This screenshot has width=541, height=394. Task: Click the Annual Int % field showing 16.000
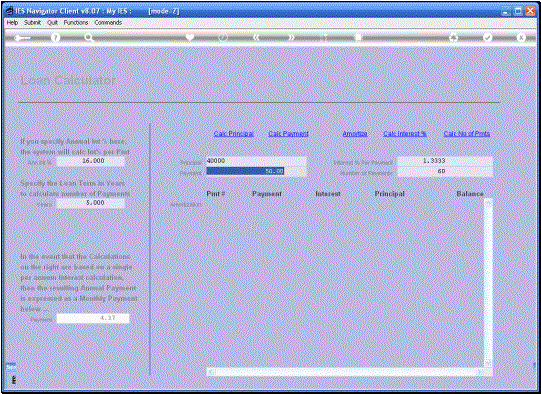click(x=90, y=161)
